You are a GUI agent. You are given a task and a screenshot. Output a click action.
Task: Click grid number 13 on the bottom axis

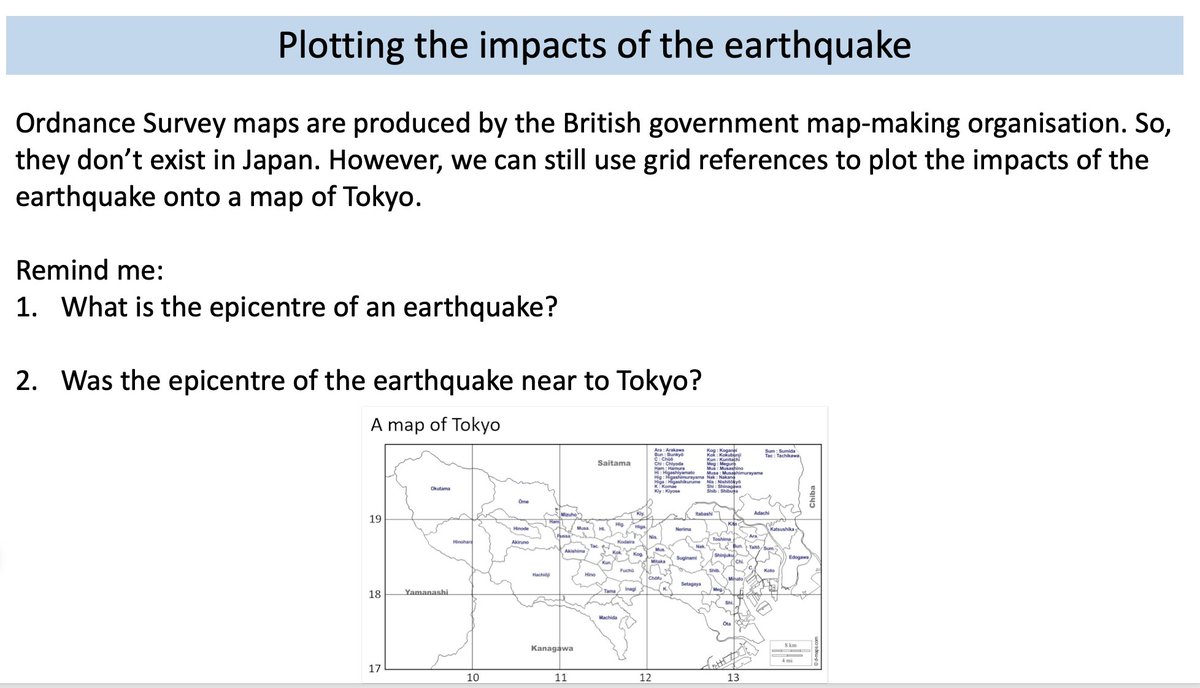pos(733,677)
